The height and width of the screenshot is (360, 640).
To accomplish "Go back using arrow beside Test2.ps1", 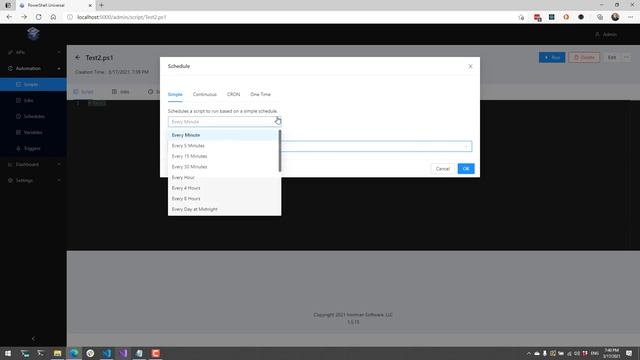I will coord(78,58).
